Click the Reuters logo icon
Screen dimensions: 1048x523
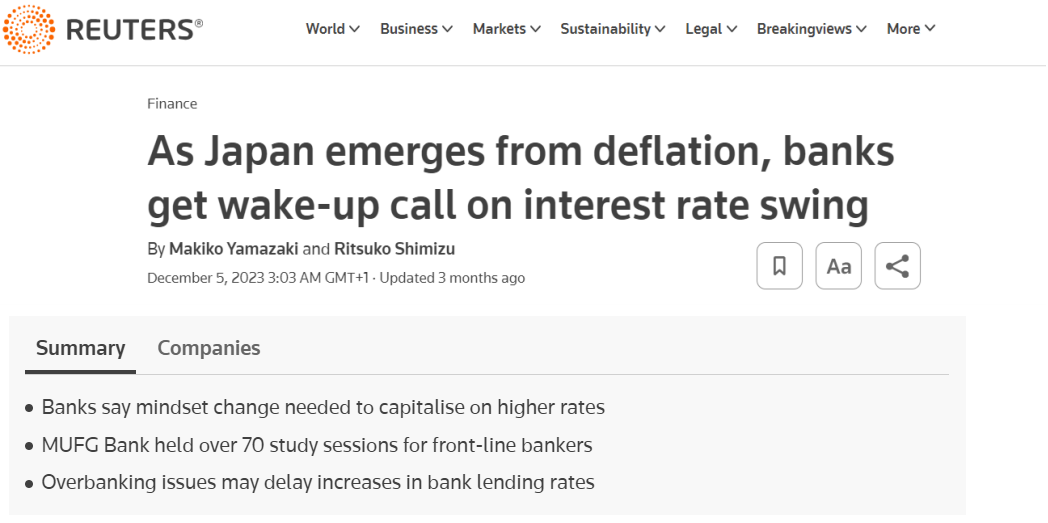(x=29, y=29)
